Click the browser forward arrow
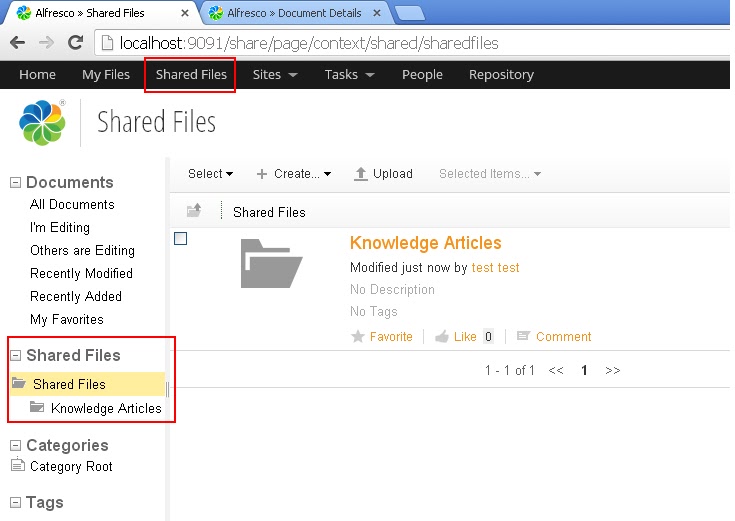This screenshot has height=521, width=735. coord(46,43)
